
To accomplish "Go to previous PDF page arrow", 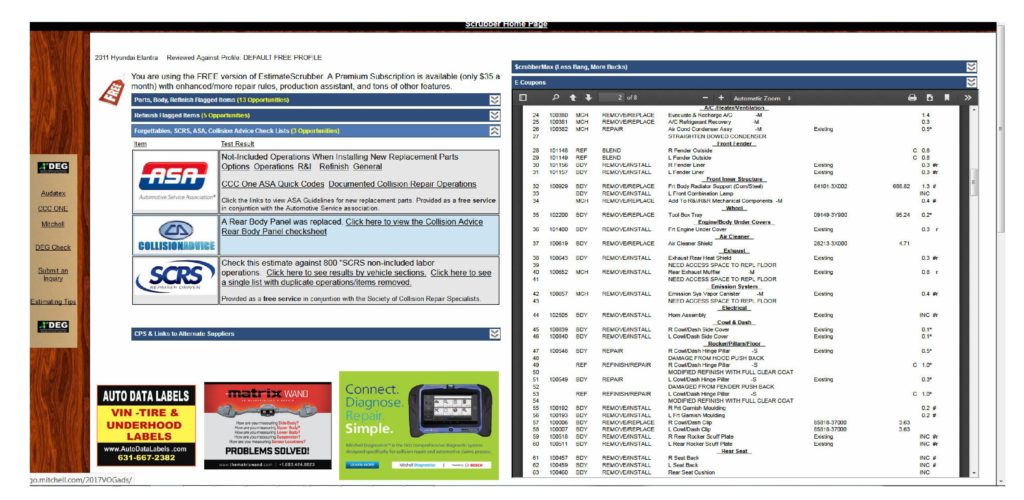I will 573,97.
